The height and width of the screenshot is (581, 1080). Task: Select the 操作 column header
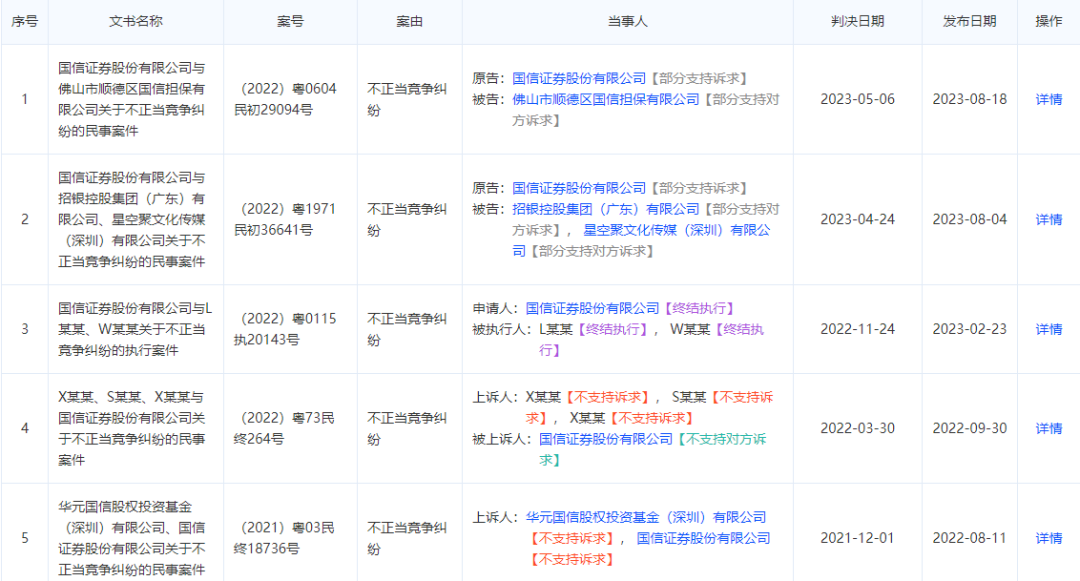[1048, 21]
